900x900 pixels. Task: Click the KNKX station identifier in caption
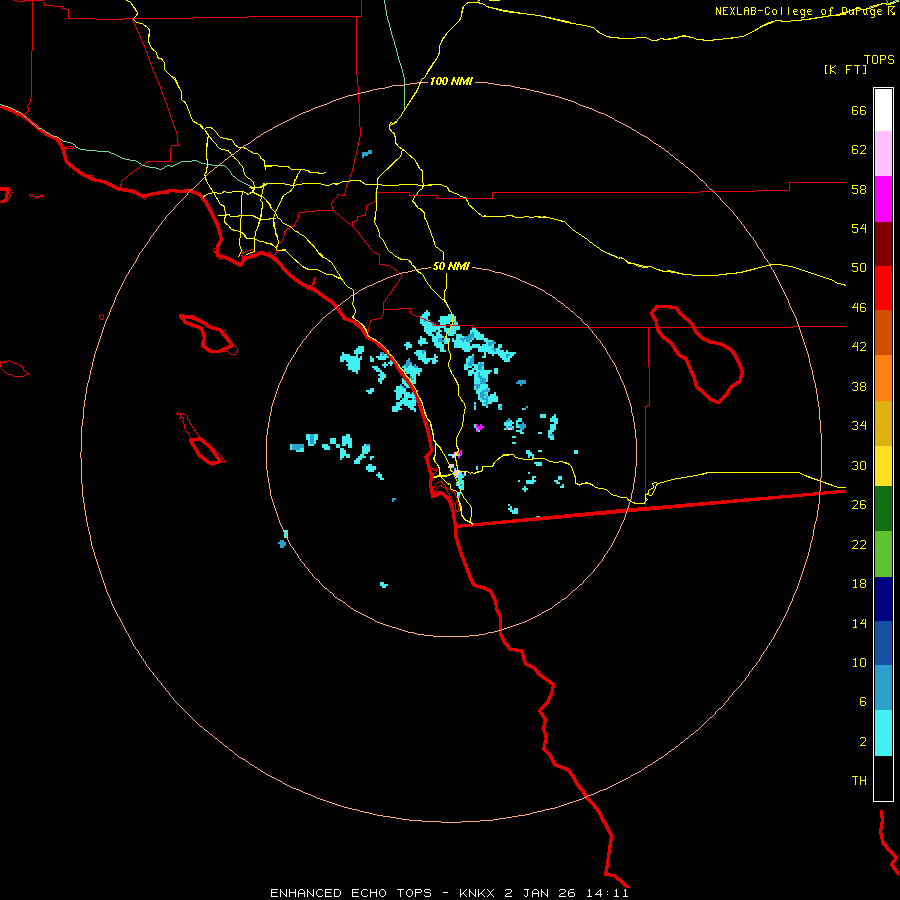point(476,893)
